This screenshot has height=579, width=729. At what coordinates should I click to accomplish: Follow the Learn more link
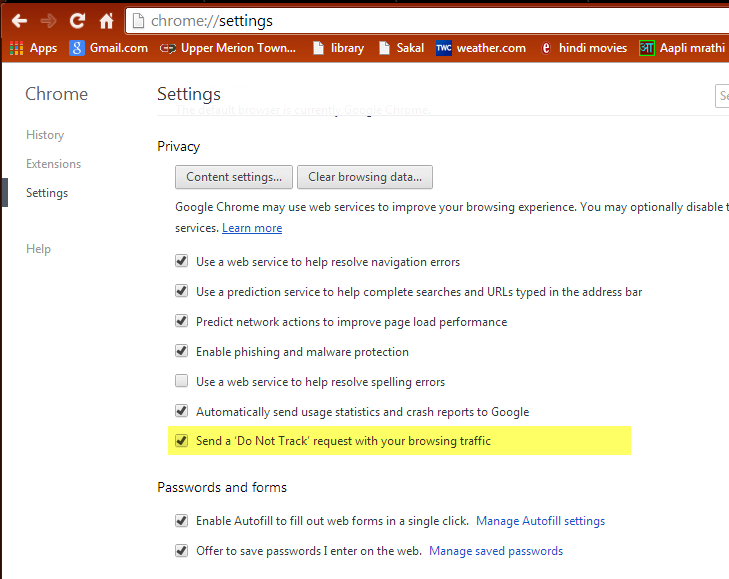(x=252, y=228)
